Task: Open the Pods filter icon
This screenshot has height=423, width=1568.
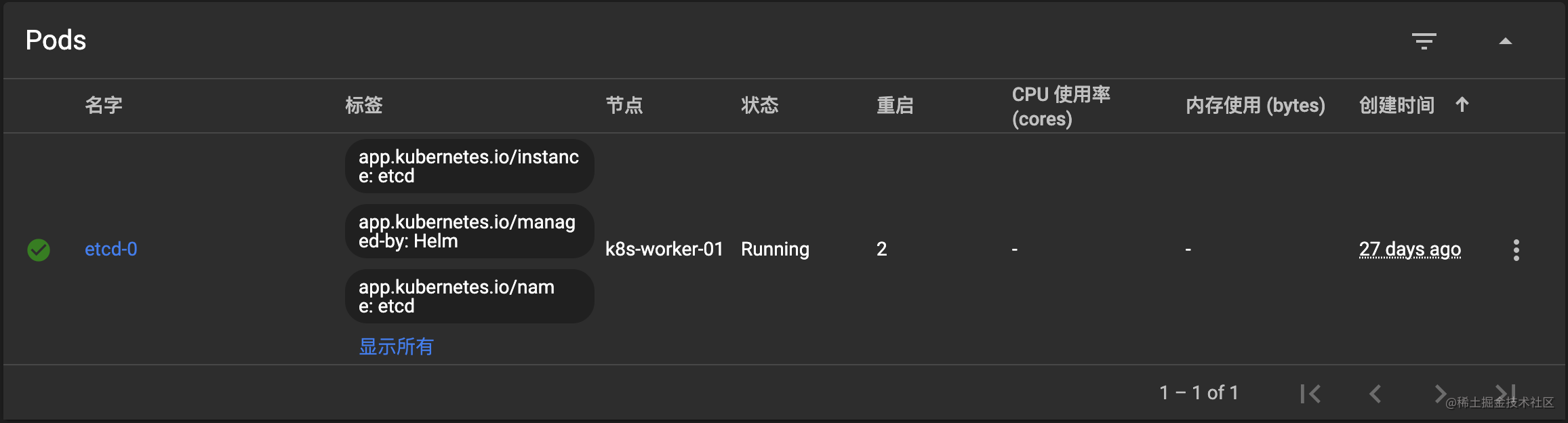Action: point(1424,41)
